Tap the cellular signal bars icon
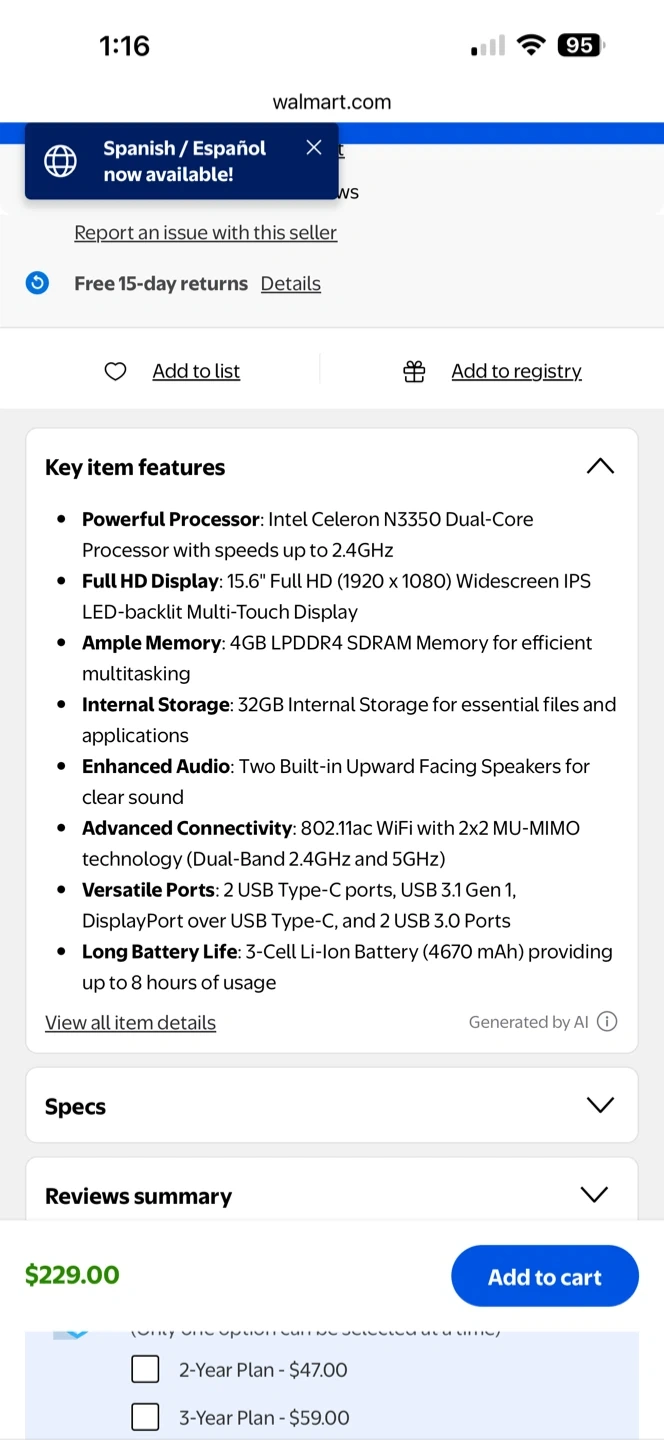664x1440 pixels. click(488, 46)
